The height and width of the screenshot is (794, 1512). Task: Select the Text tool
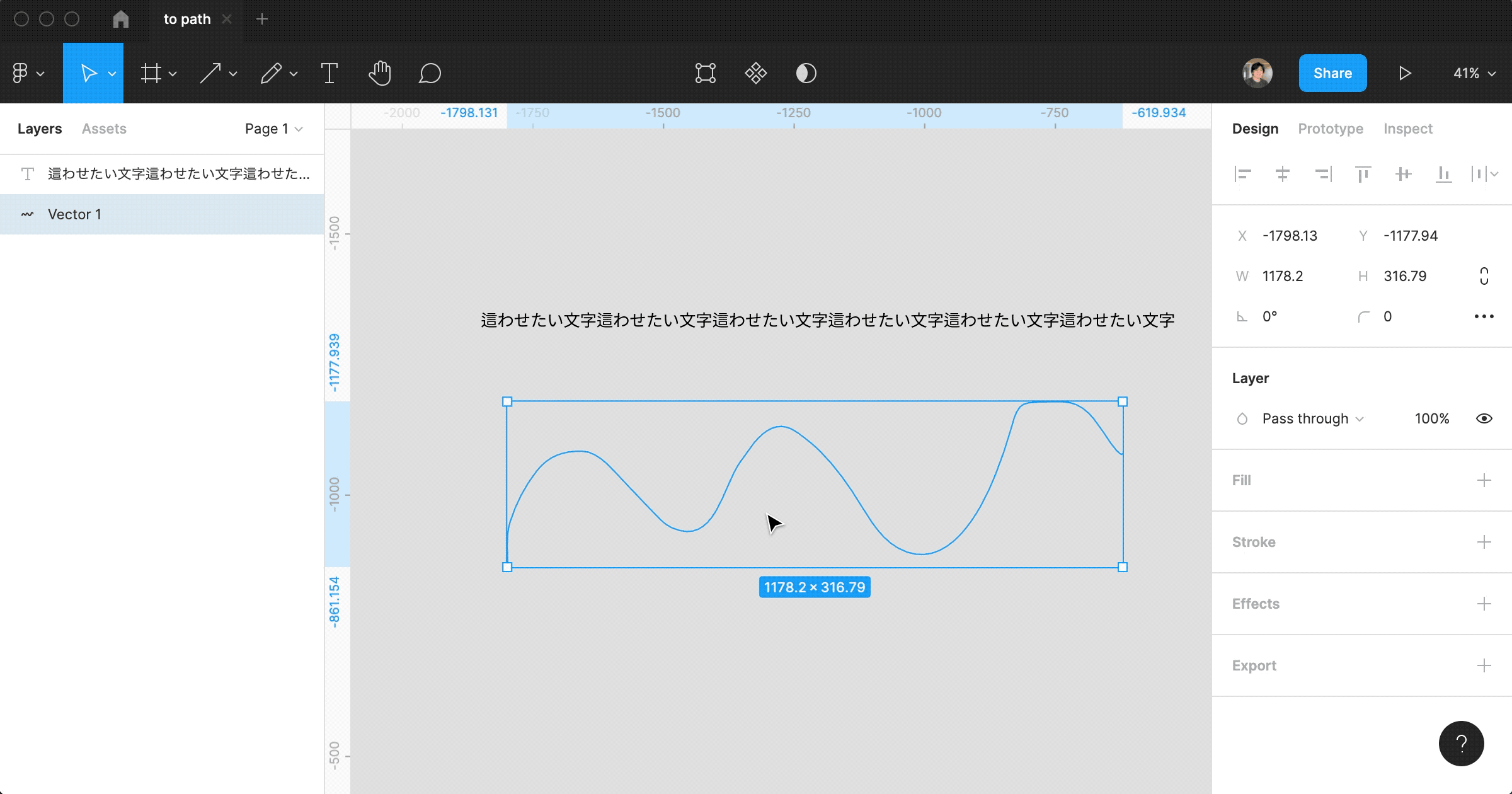tap(330, 73)
